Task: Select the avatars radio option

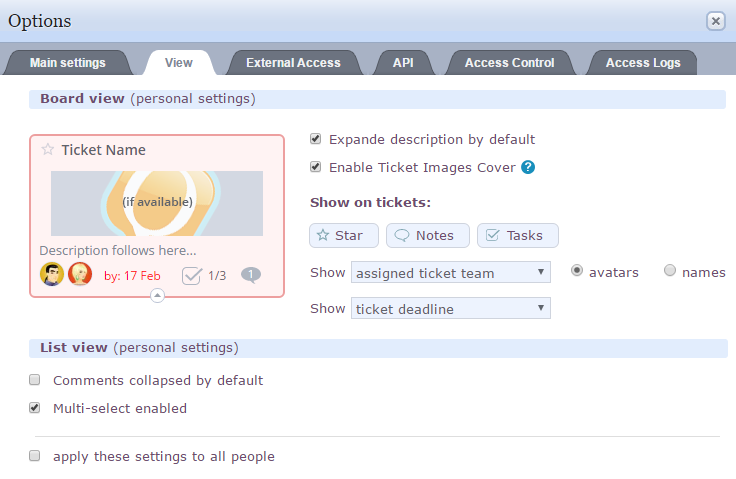Action: 577,270
